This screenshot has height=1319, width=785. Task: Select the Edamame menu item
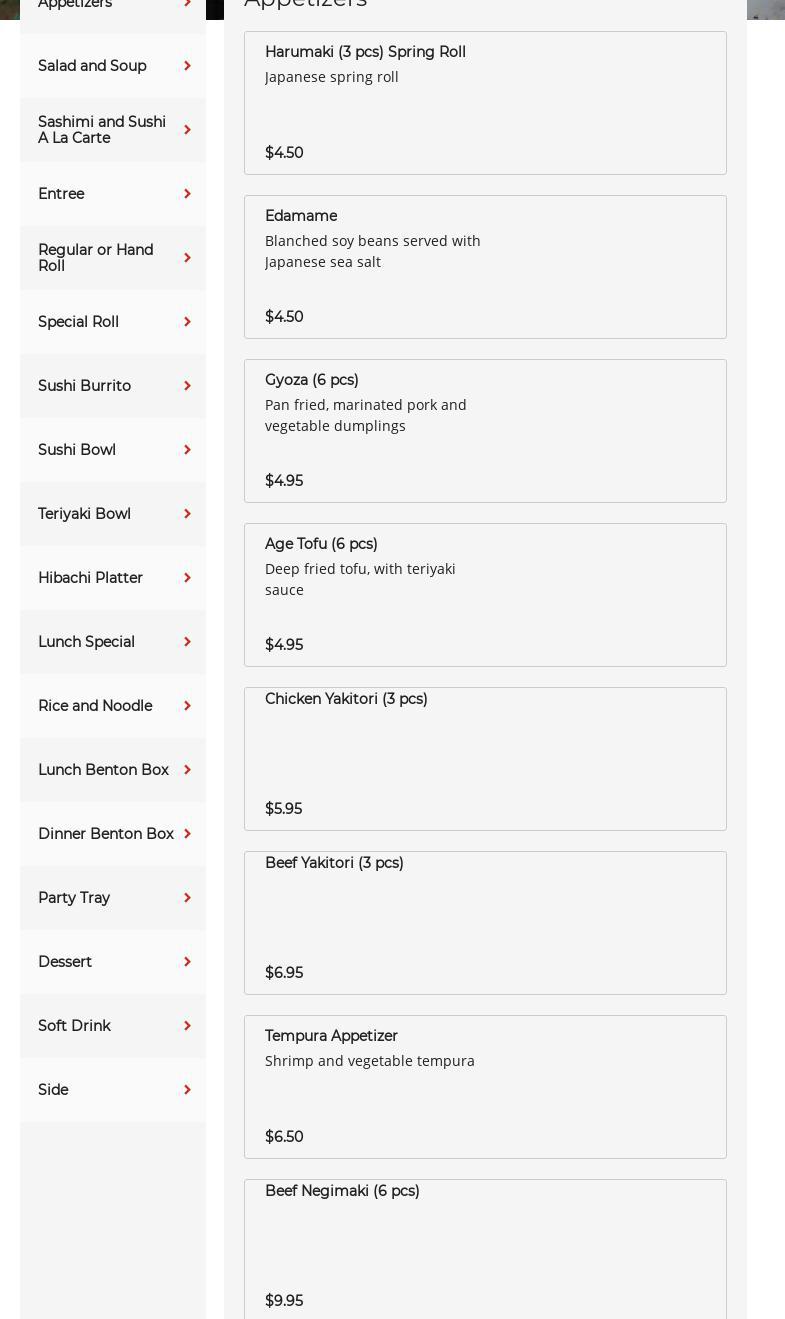pos(485,267)
